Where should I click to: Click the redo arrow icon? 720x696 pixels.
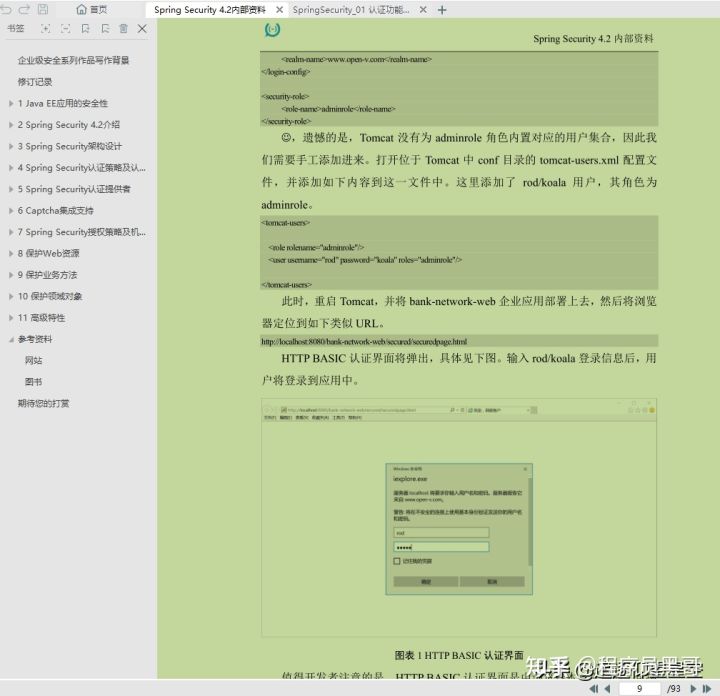(24, 9)
